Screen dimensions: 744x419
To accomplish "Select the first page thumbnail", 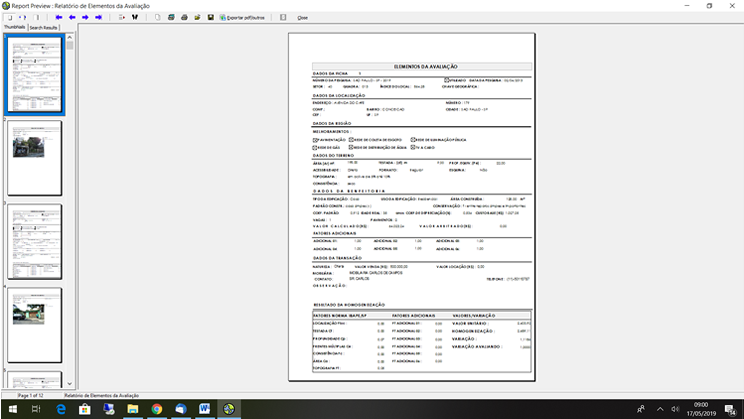I will click(x=34, y=75).
